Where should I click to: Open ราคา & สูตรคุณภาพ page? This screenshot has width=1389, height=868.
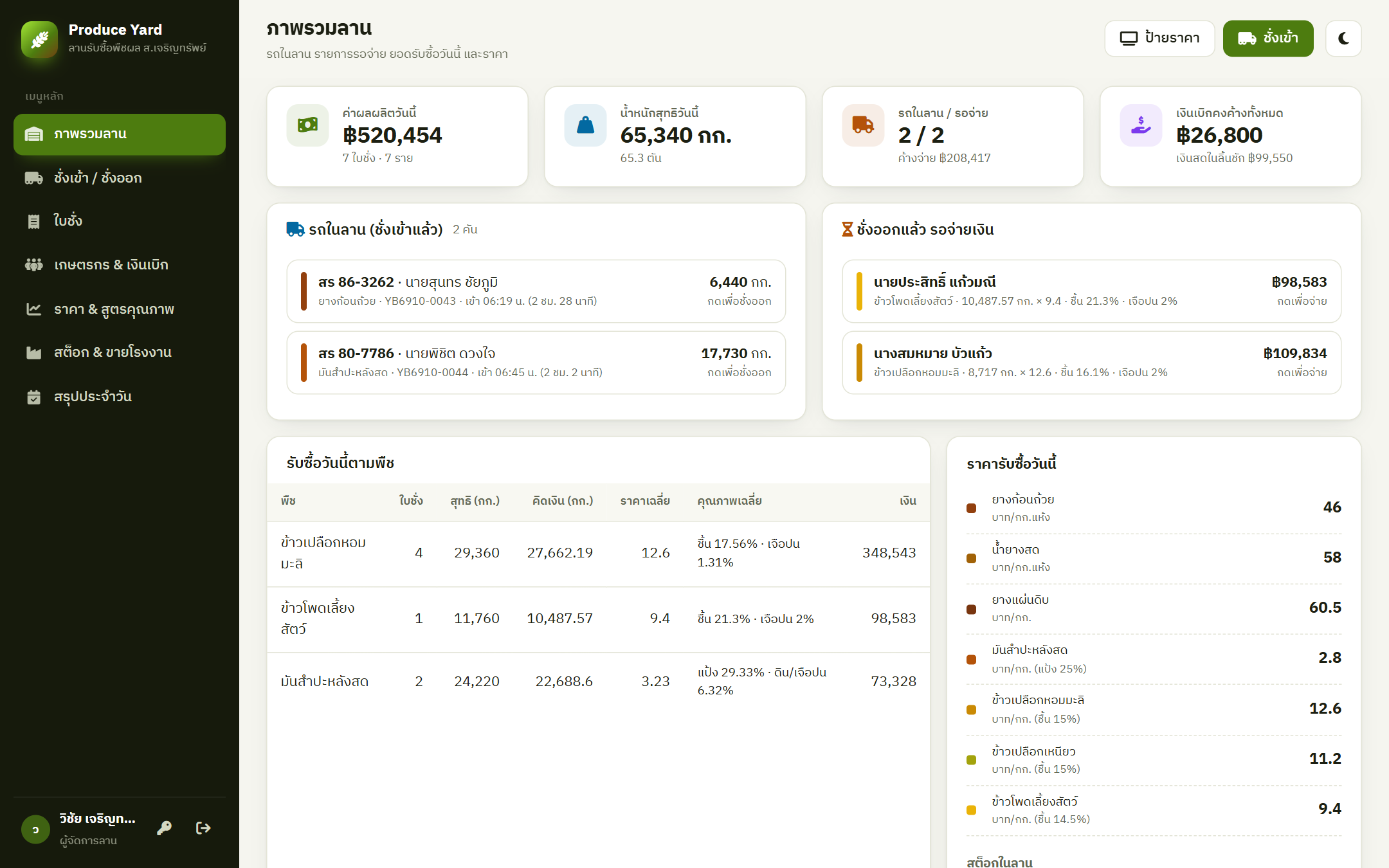(120, 309)
